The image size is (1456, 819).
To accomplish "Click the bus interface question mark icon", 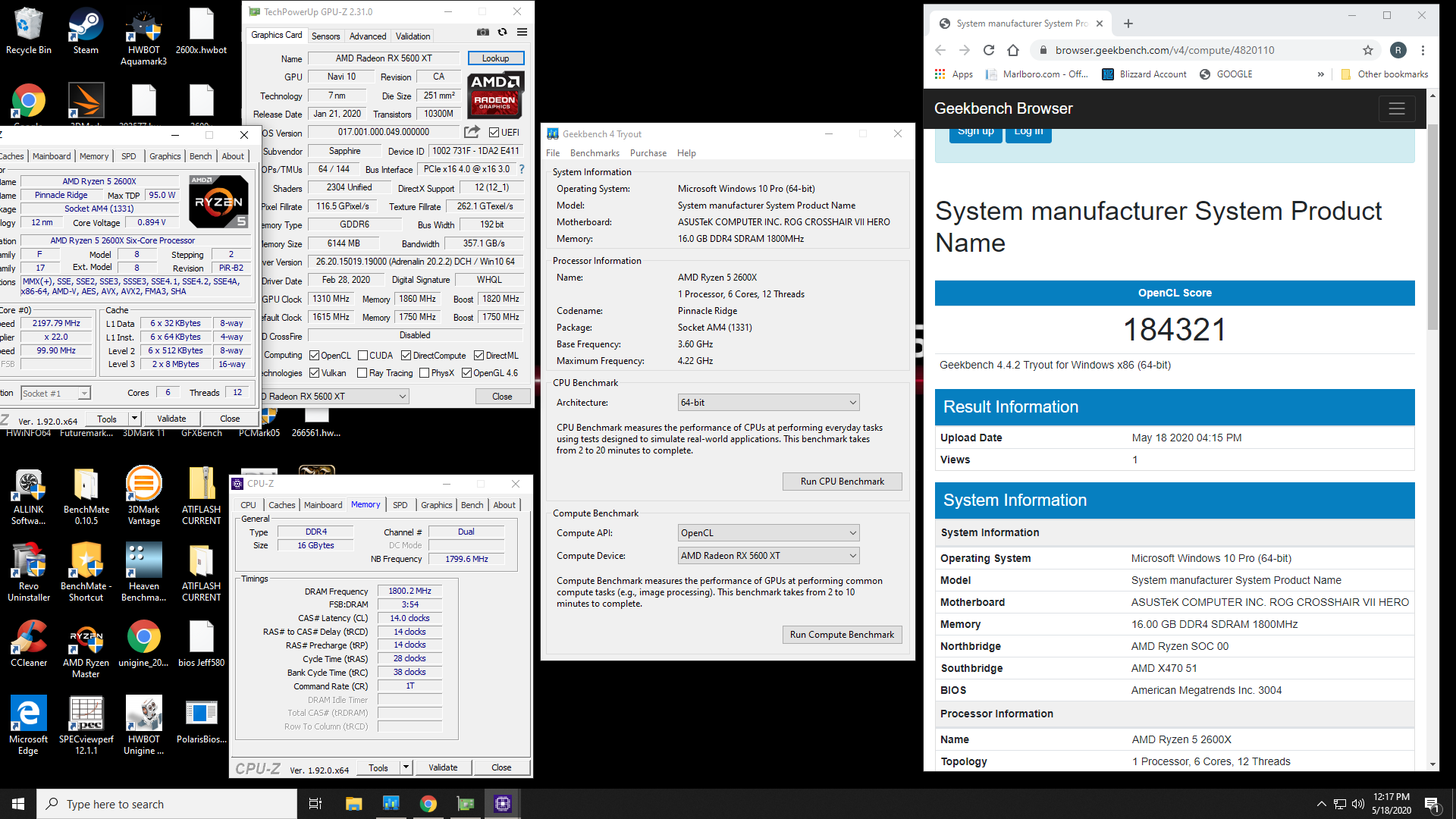I will (522, 169).
